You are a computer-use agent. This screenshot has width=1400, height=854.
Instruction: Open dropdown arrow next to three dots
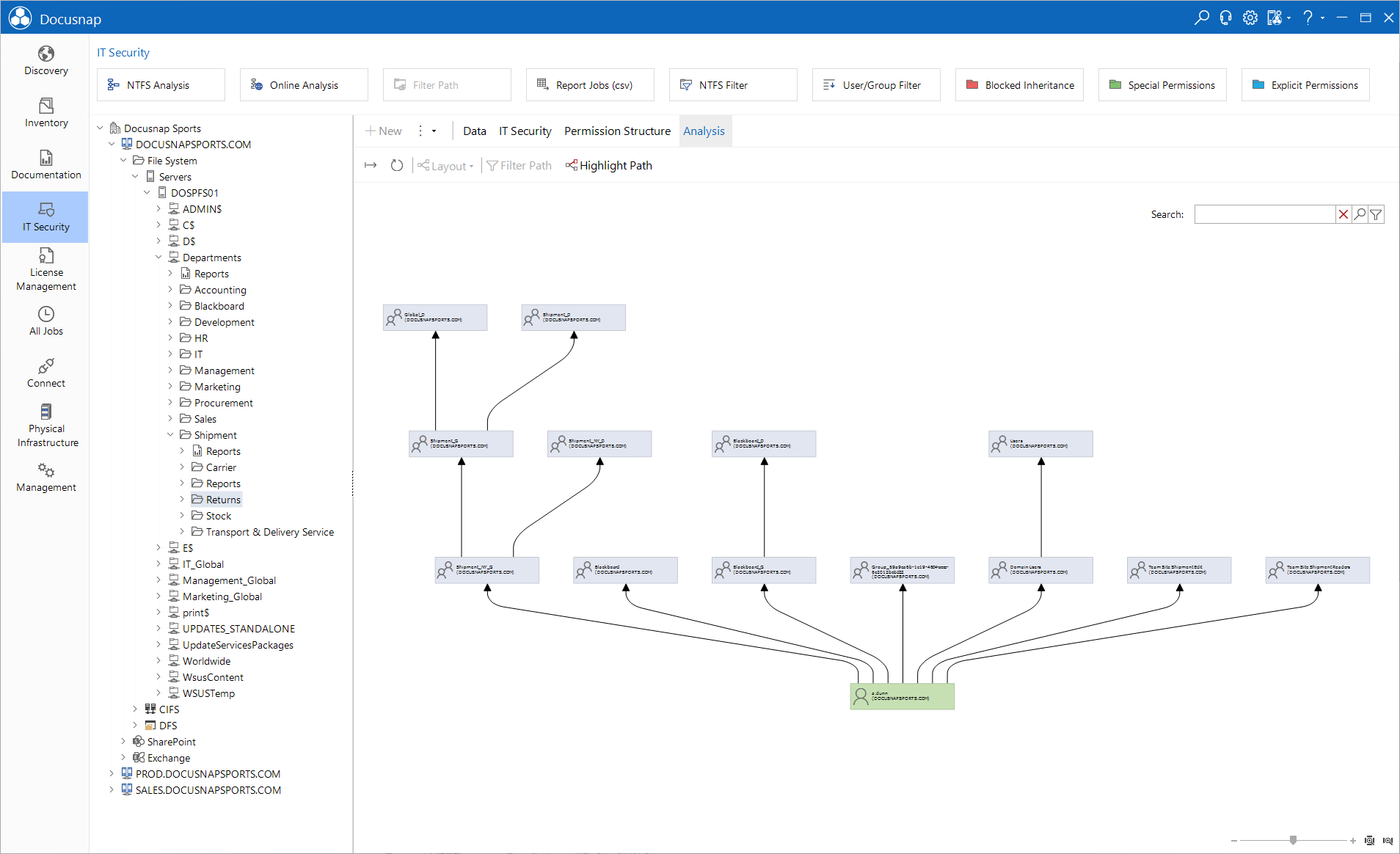[x=434, y=131]
